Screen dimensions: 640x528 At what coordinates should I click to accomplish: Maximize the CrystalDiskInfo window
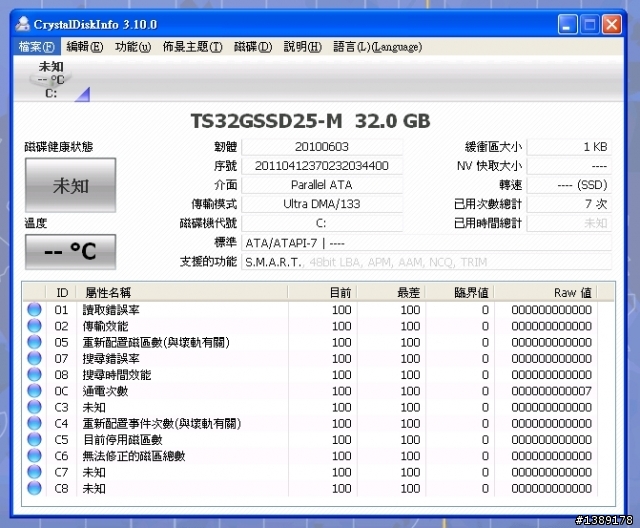(x=589, y=24)
